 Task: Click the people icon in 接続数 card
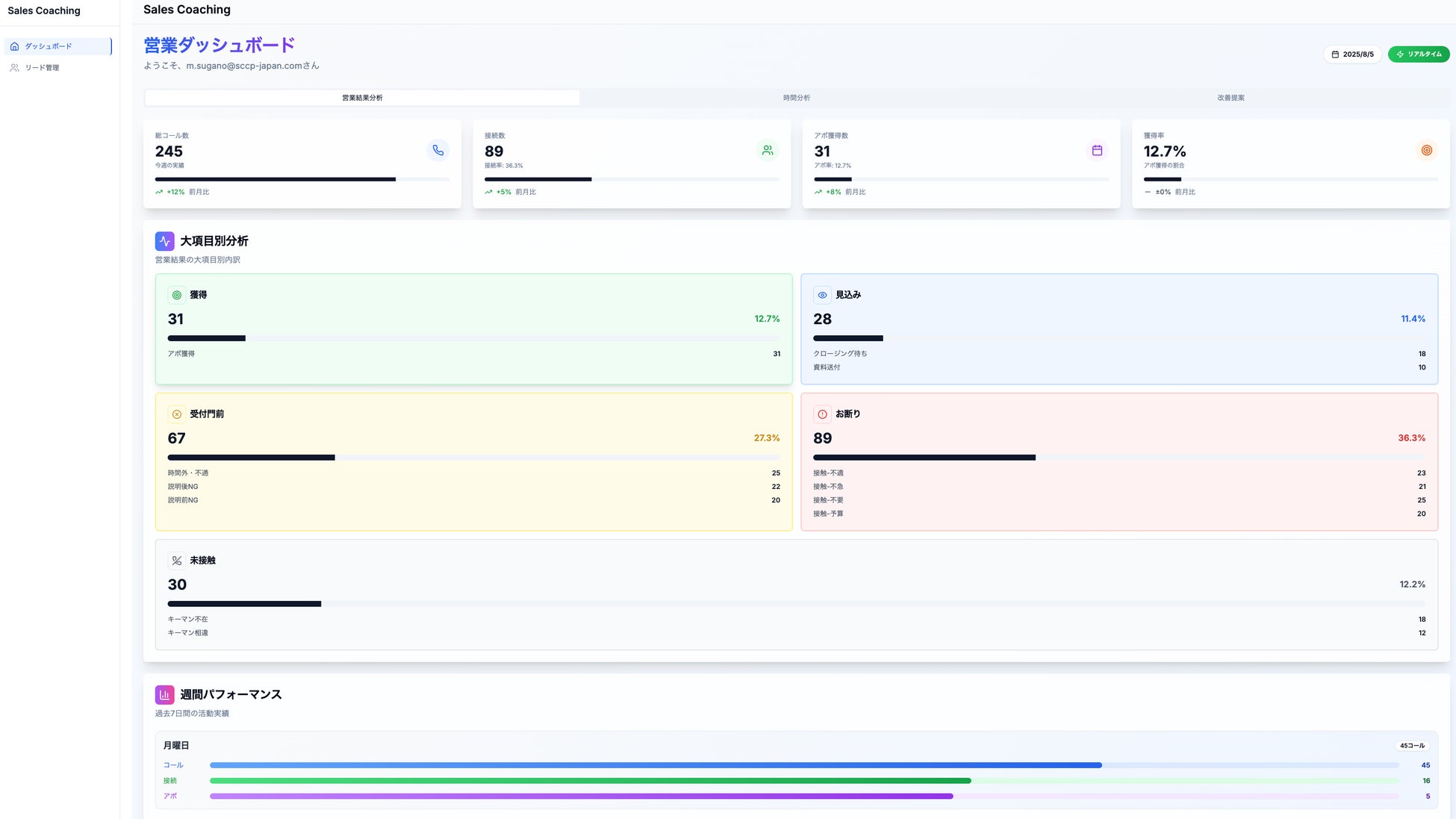pos(768,150)
